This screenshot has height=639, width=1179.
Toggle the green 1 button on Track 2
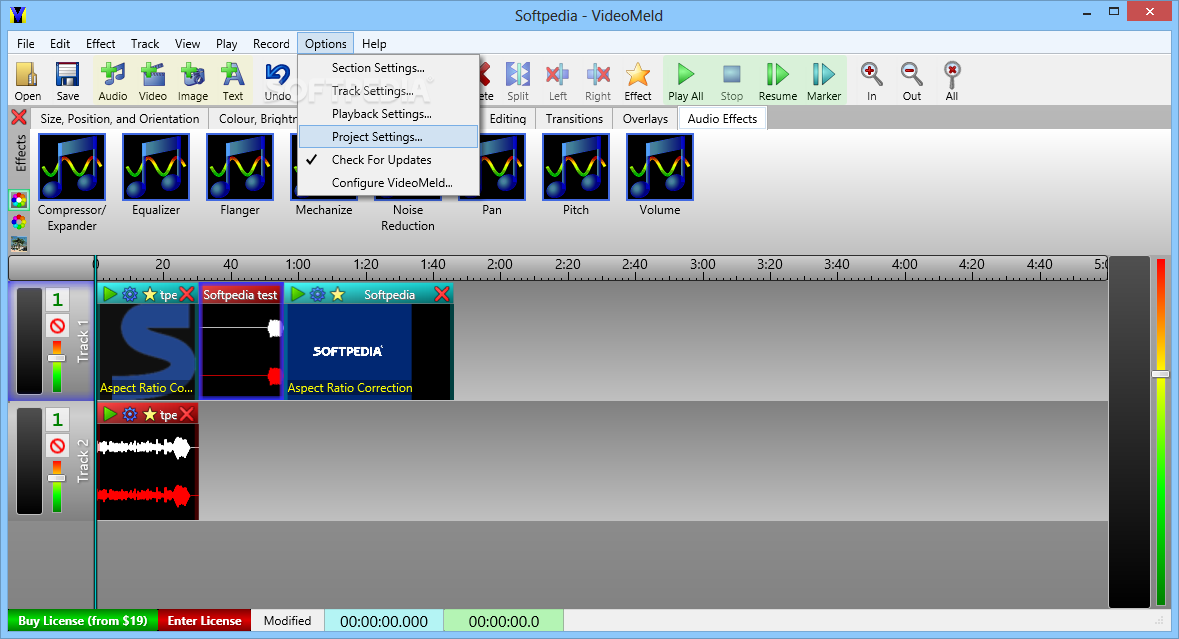pyautogui.click(x=57, y=419)
